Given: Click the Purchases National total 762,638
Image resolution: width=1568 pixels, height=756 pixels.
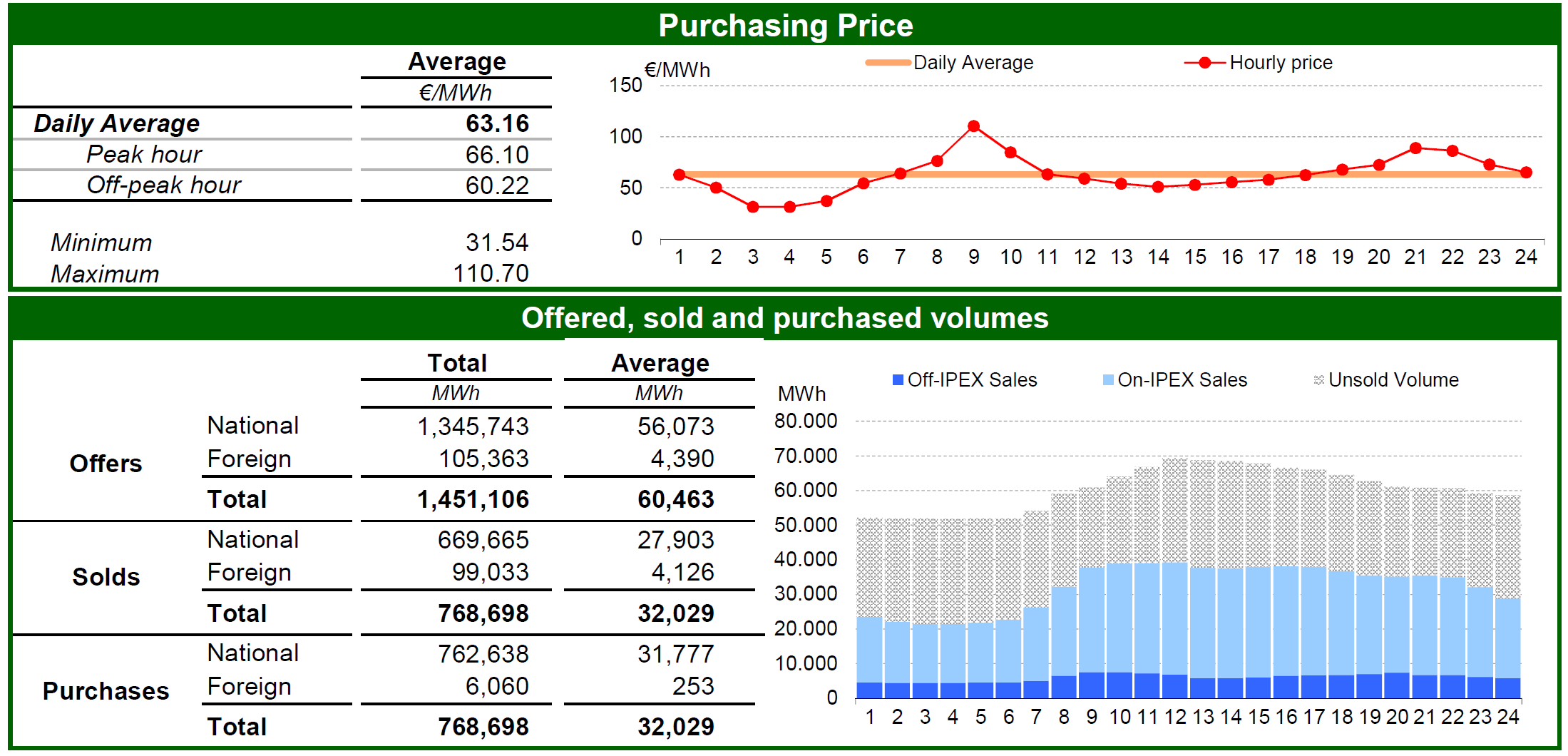Looking at the screenshot, I should (x=483, y=654).
